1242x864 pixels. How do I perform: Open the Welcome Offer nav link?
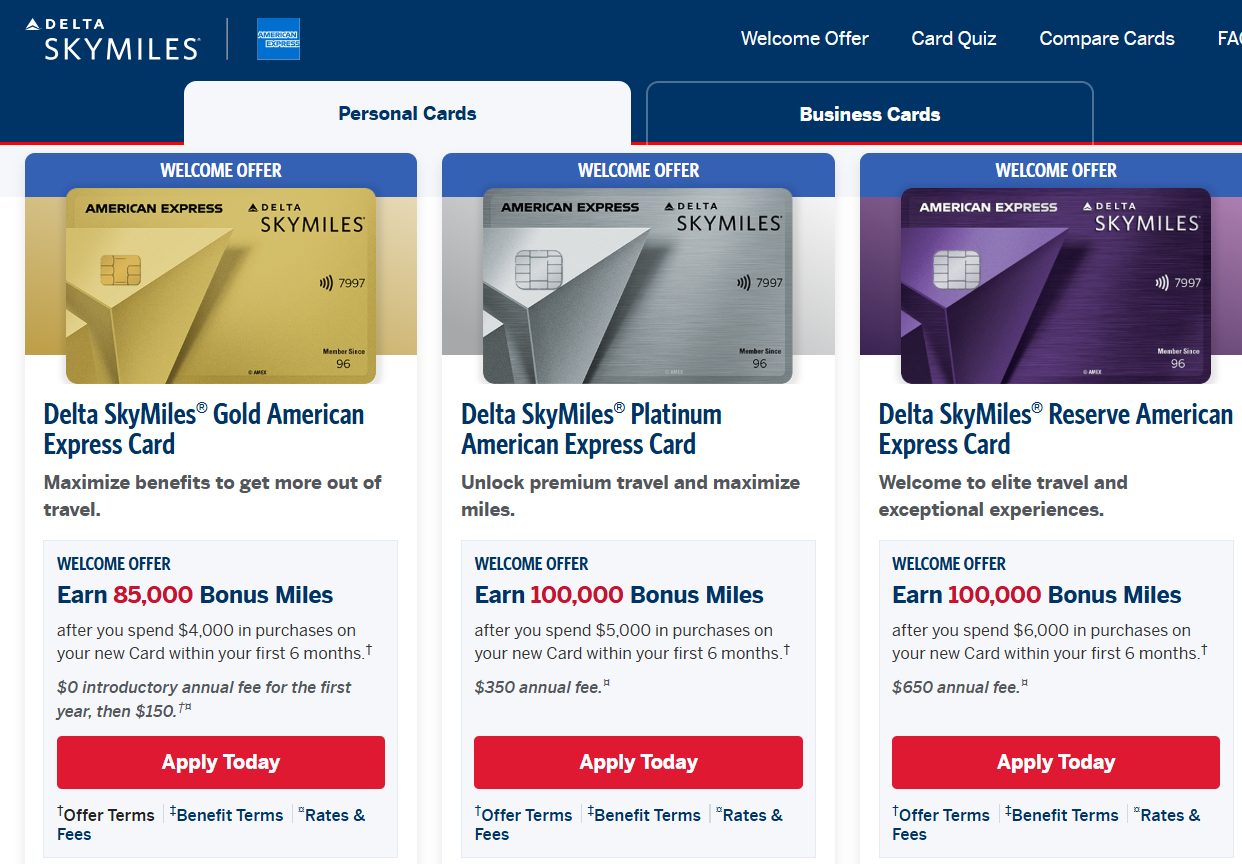click(804, 39)
